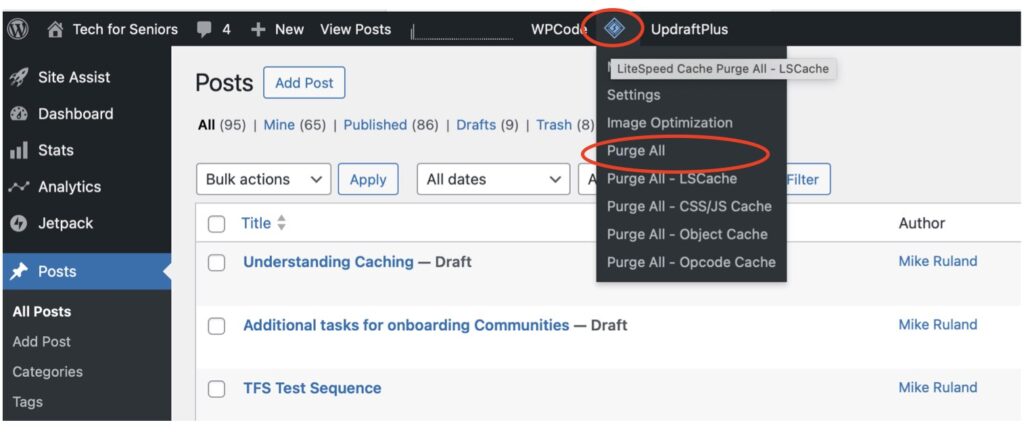Select Image Optimization menu entry
Image resolution: width=1024 pixels, height=435 pixels.
pos(670,123)
